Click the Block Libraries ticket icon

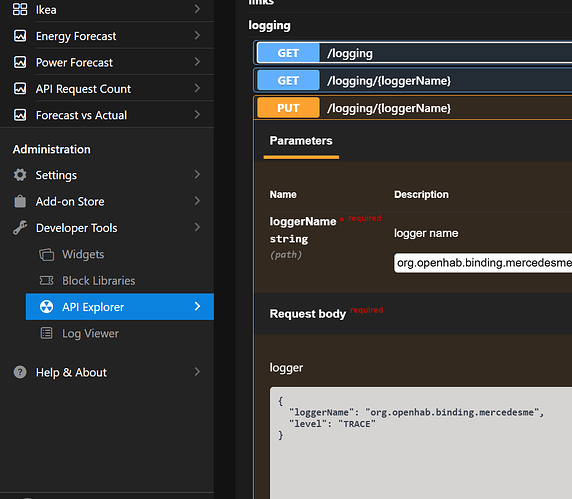pyautogui.click(x=46, y=281)
